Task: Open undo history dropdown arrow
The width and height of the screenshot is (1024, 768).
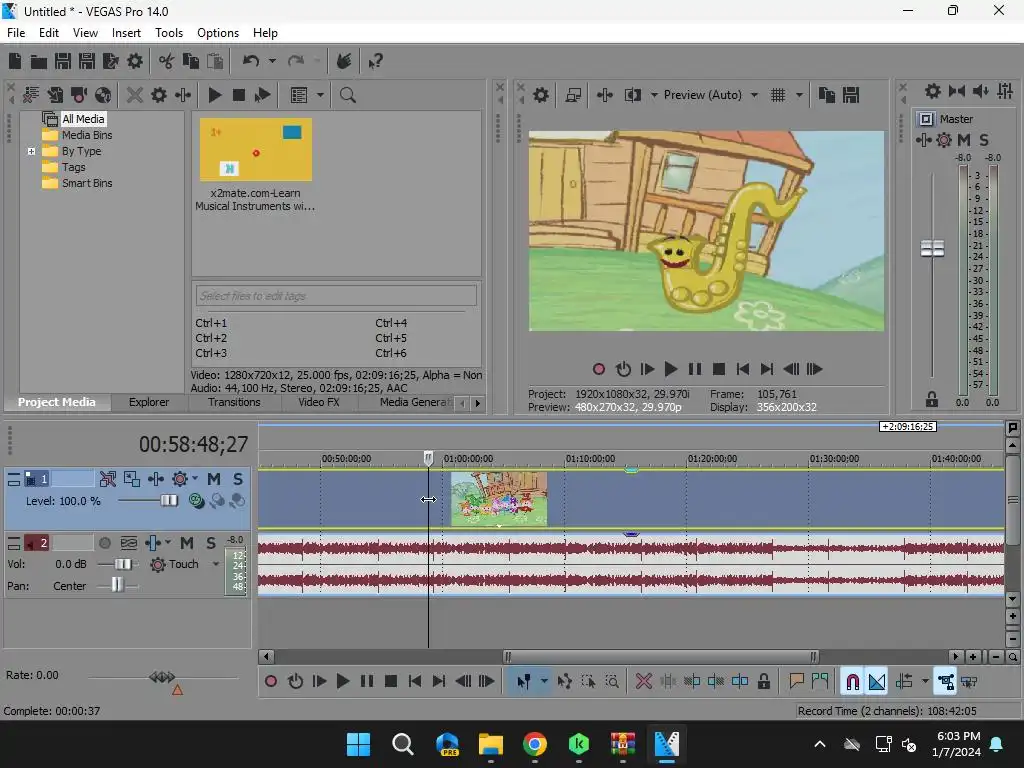Action: (x=272, y=61)
